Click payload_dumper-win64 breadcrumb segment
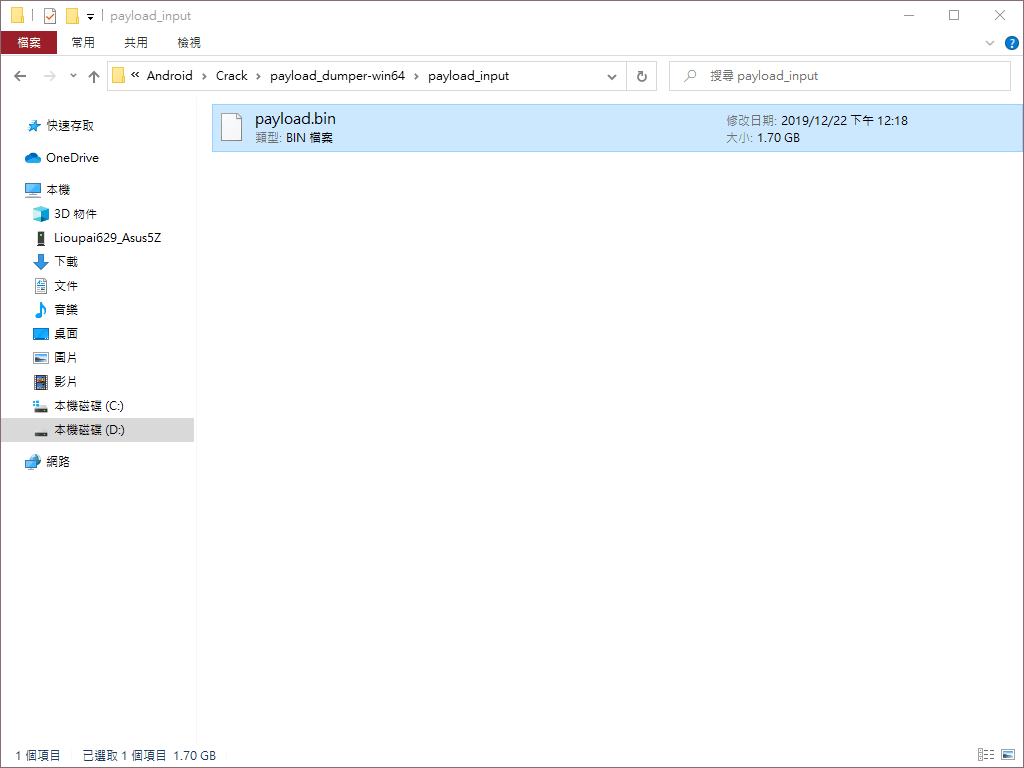The image size is (1024, 768). (337, 76)
